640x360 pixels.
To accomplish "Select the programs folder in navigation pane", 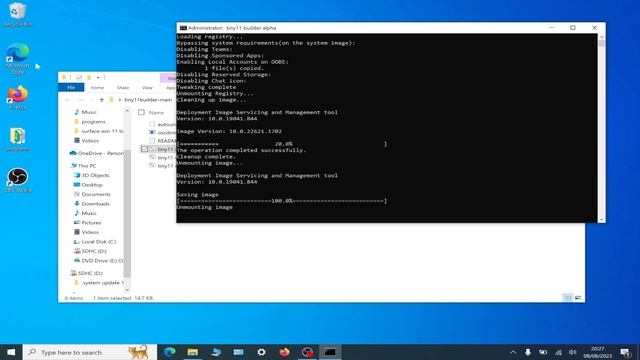I will pyautogui.click(x=93, y=122).
